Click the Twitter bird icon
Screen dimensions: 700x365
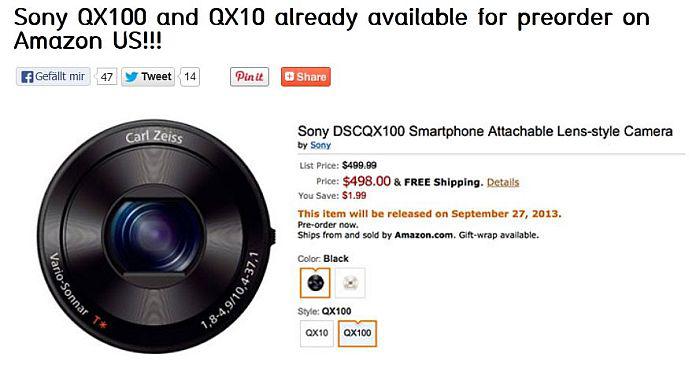point(132,77)
